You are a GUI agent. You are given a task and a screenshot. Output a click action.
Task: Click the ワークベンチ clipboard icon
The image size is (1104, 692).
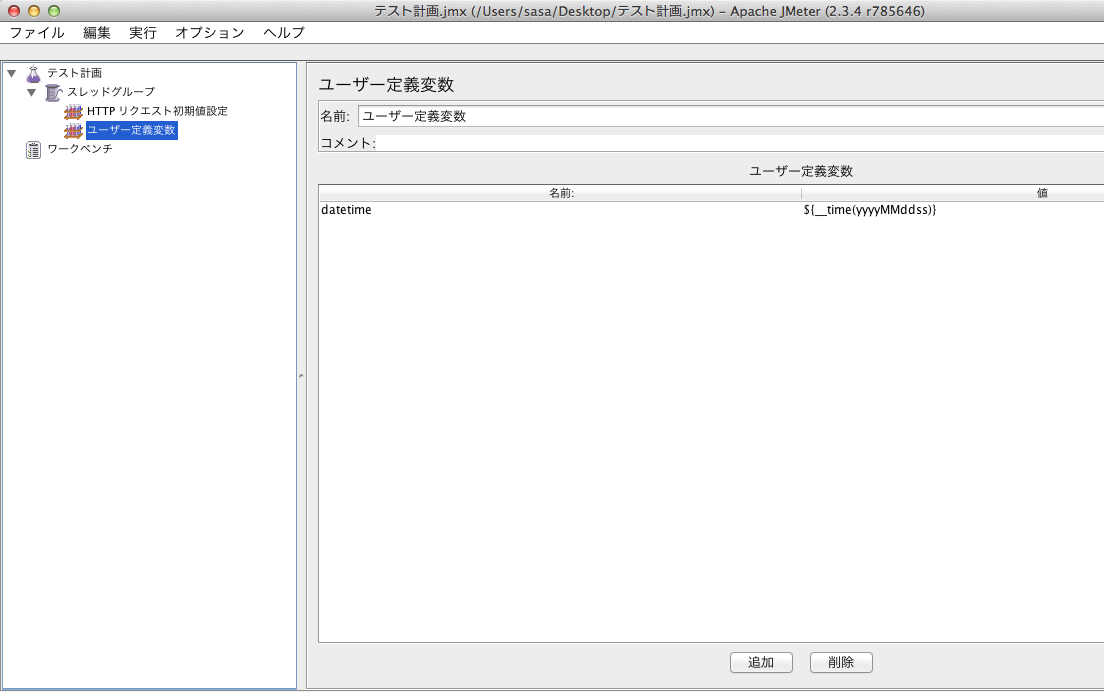point(34,149)
